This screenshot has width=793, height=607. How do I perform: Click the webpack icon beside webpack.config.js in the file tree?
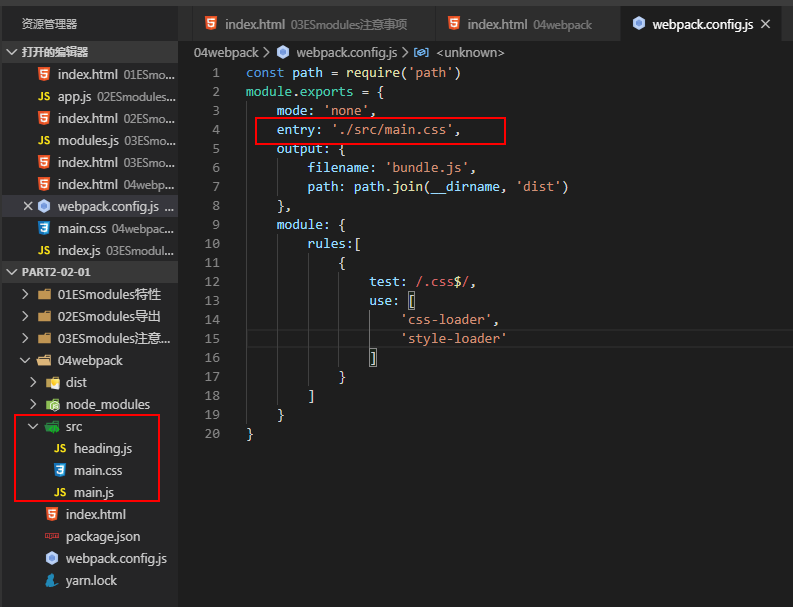click(x=52, y=558)
